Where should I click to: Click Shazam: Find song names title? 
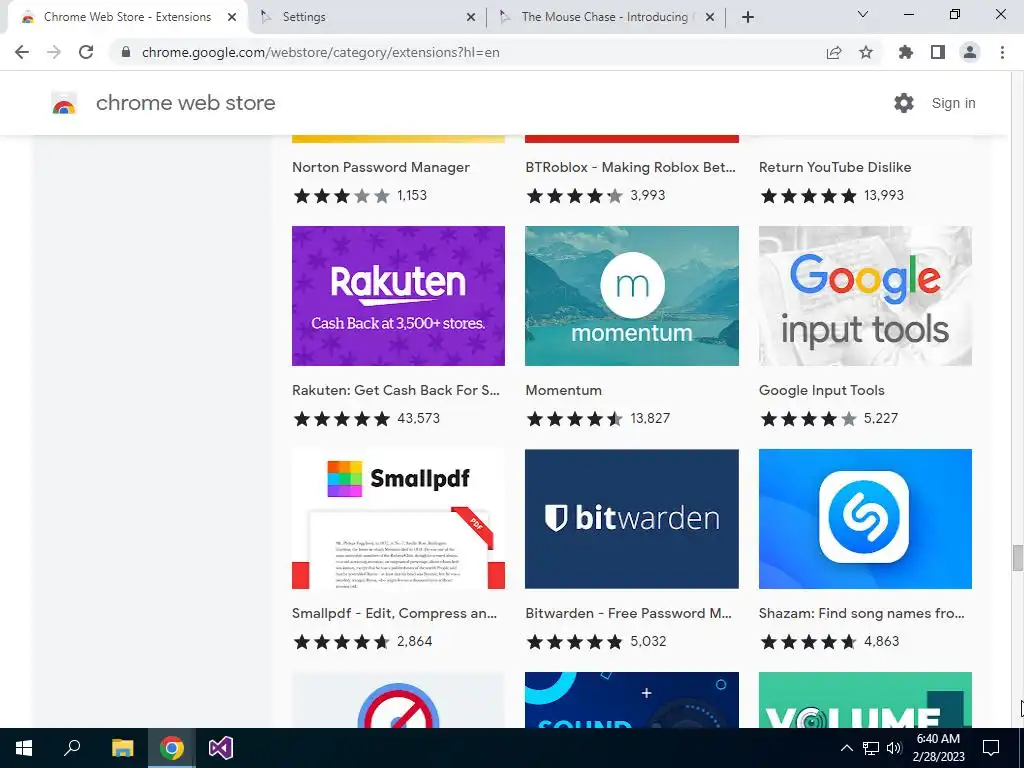[x=861, y=613]
